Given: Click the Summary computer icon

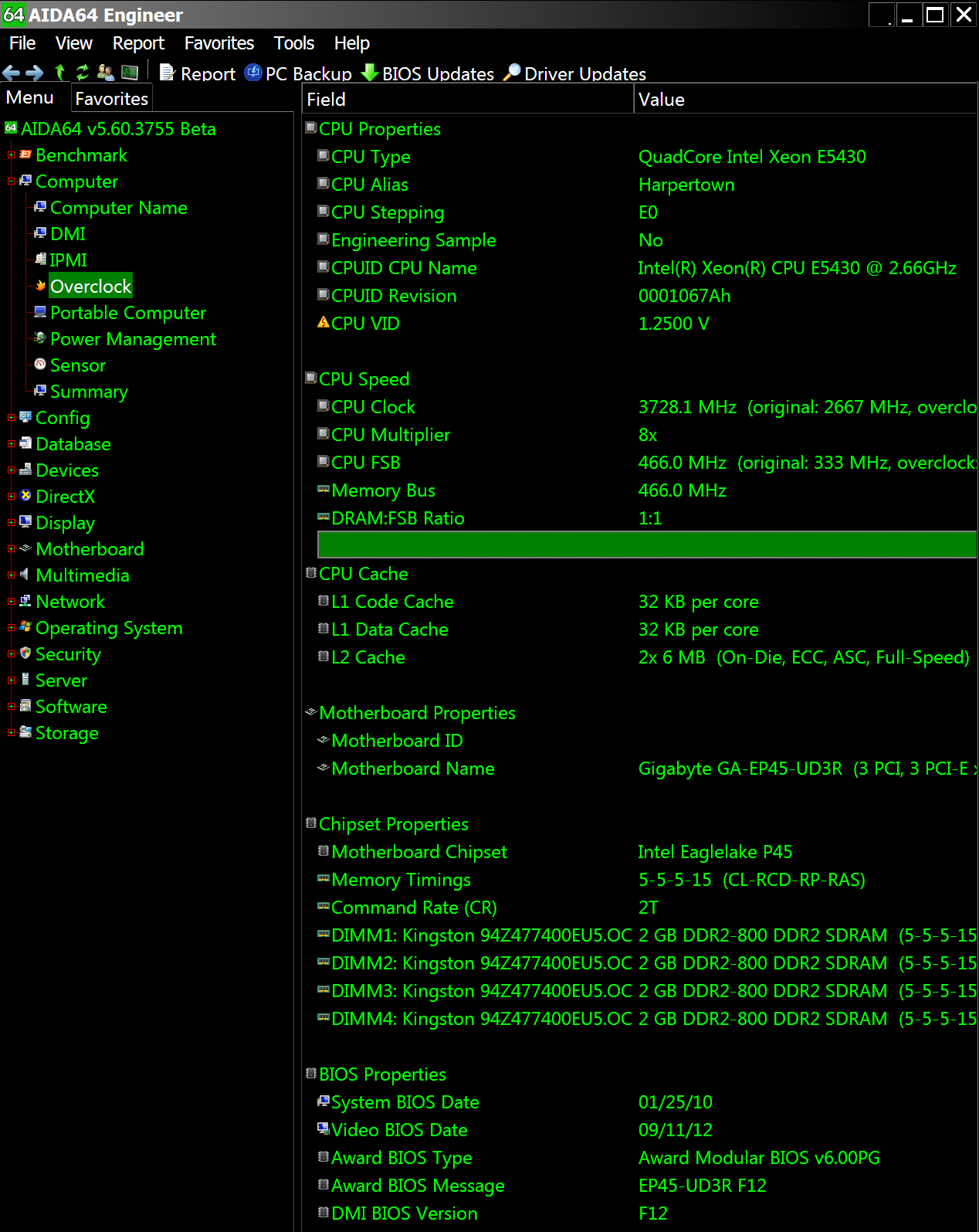Looking at the screenshot, I should [40, 391].
